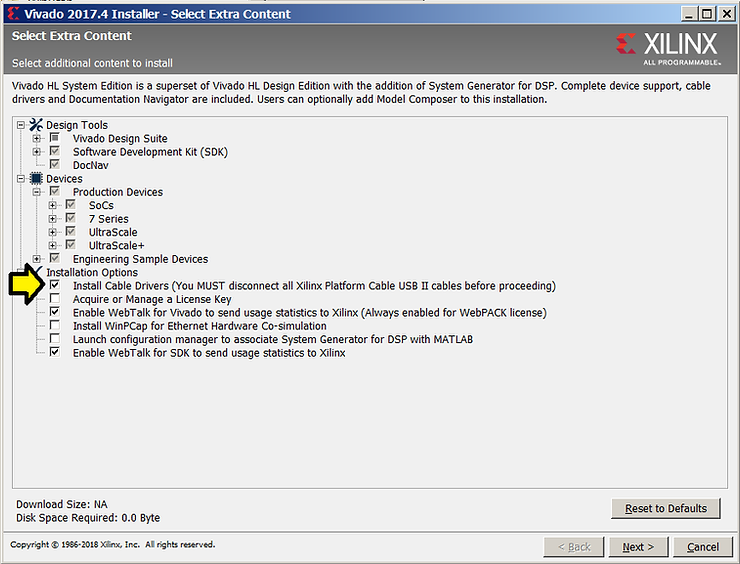Select the Installation Options label

92,272
